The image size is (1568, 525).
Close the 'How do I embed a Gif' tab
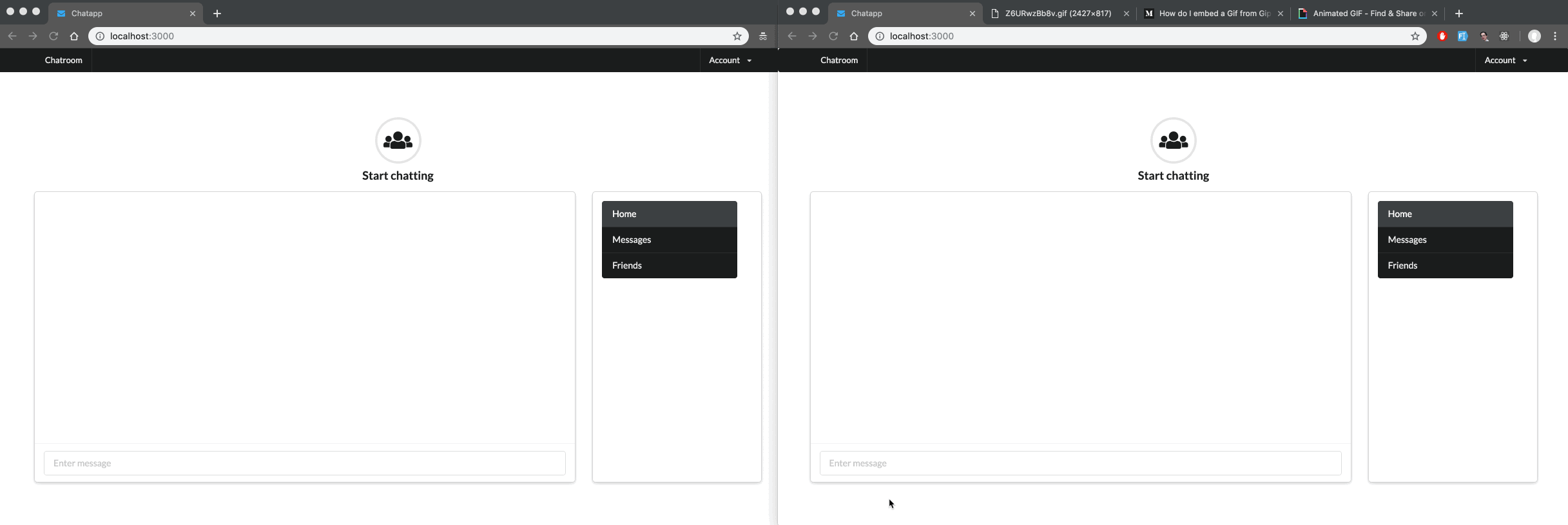coord(1280,13)
